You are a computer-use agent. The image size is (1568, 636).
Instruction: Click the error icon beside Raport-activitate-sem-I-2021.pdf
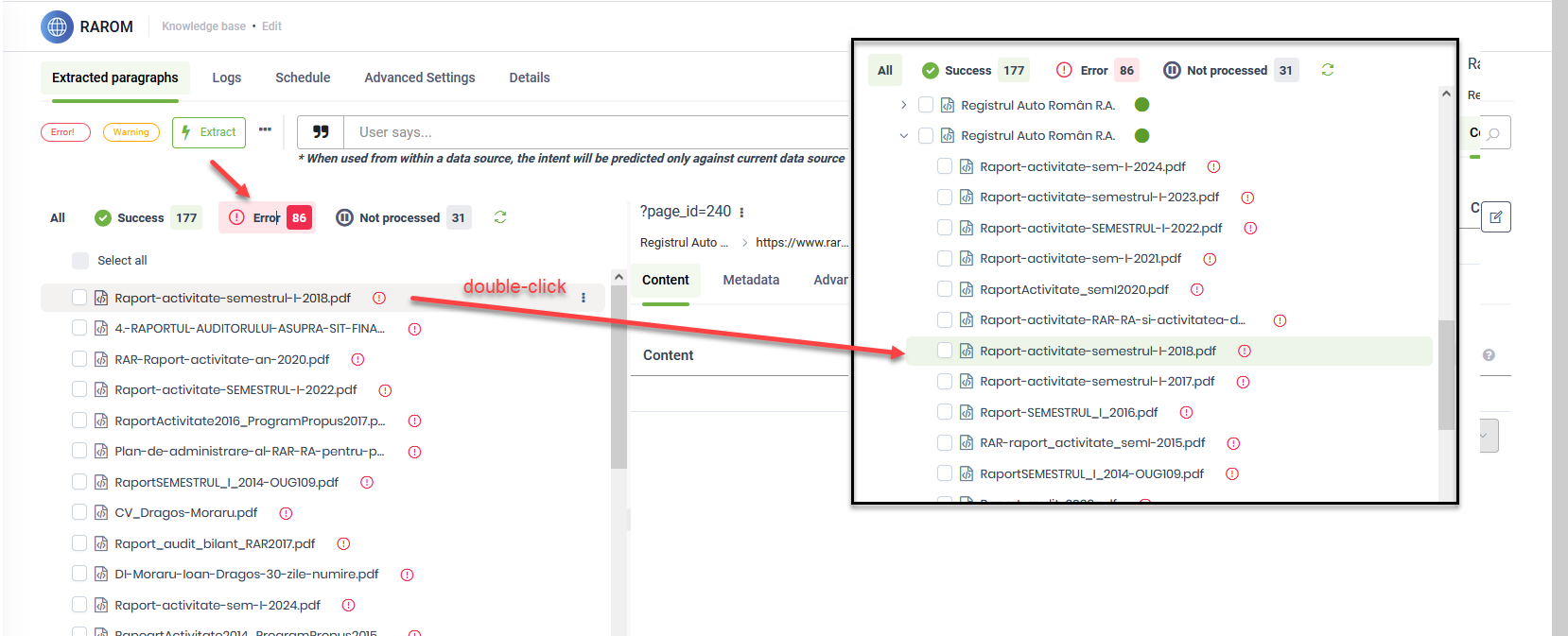(1210, 259)
